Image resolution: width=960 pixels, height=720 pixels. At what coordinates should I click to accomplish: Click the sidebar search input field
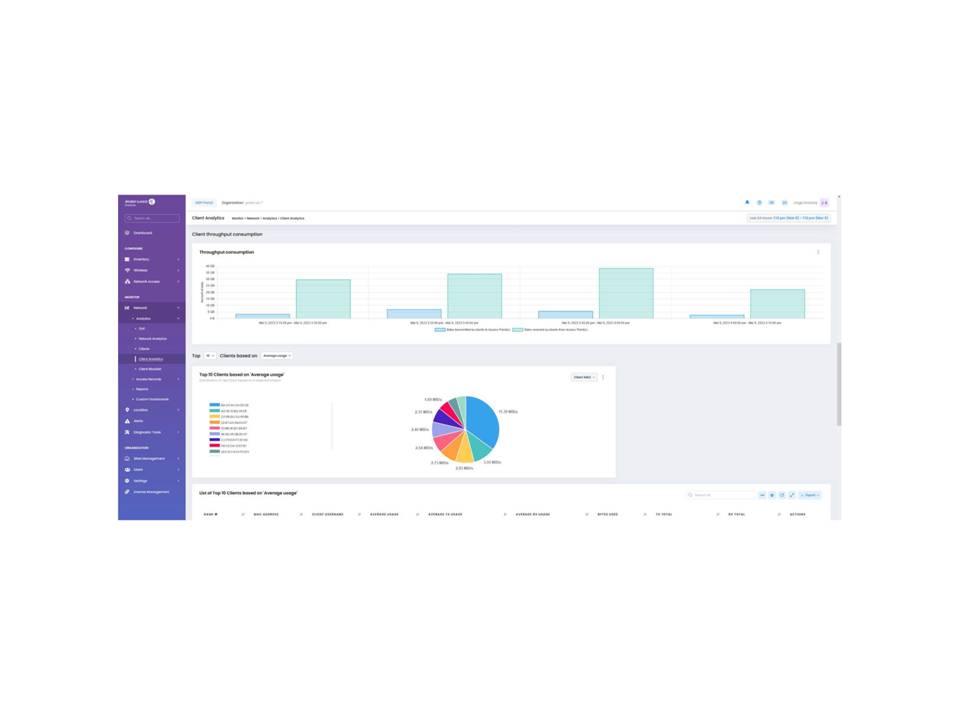[152, 218]
